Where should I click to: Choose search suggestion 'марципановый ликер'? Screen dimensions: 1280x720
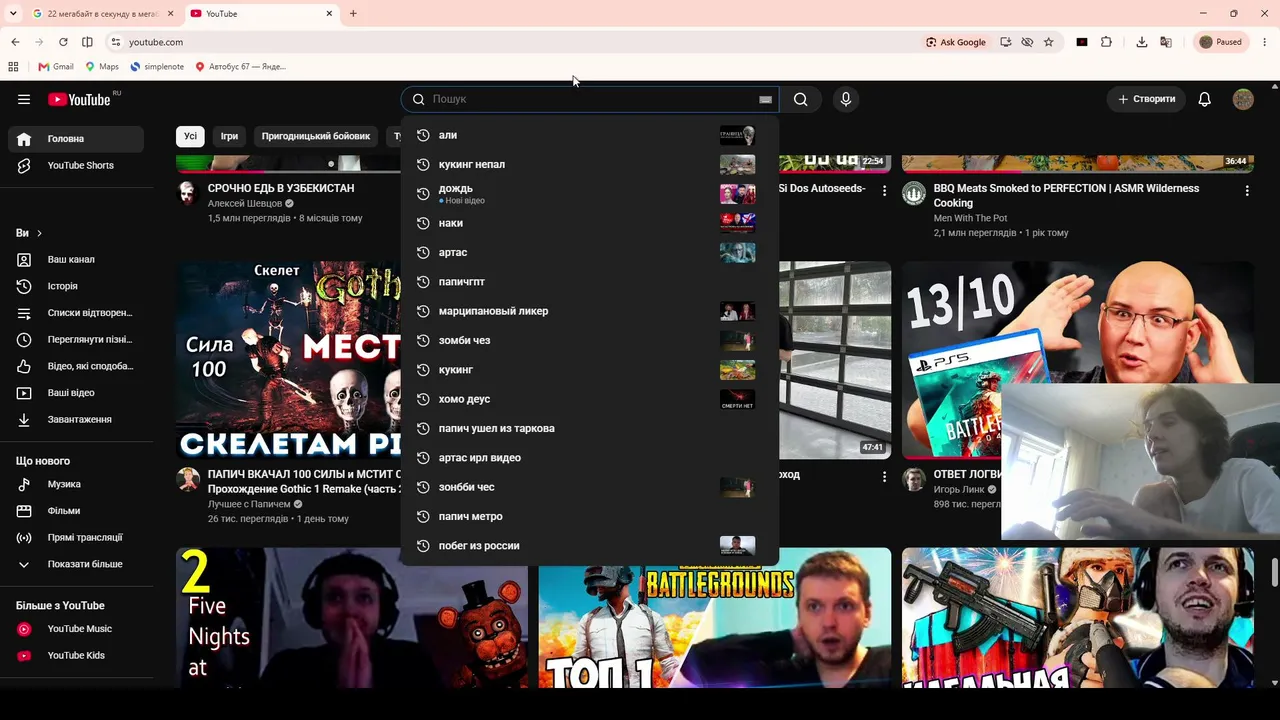[x=589, y=311]
